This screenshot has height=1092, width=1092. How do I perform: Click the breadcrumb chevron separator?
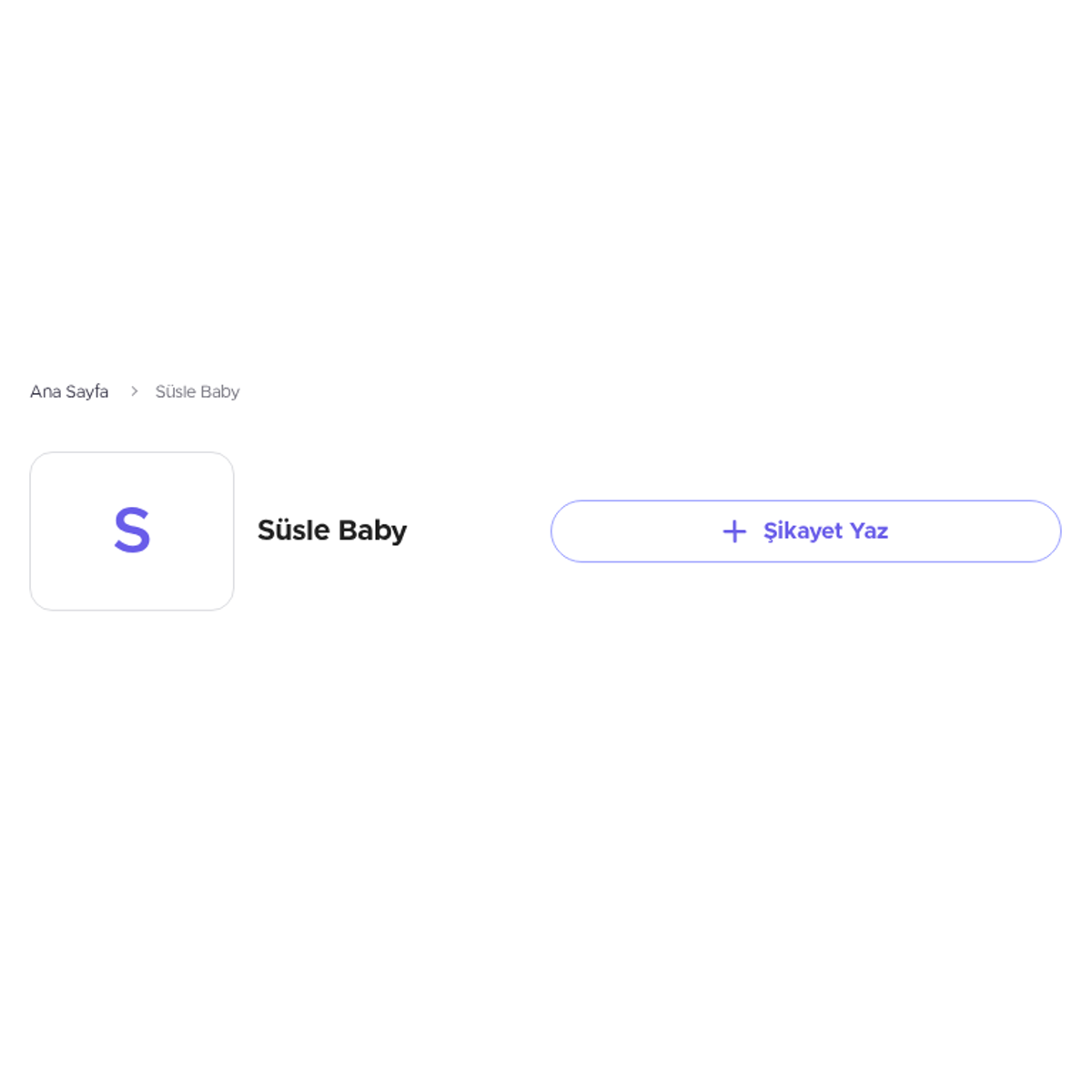[x=134, y=391]
